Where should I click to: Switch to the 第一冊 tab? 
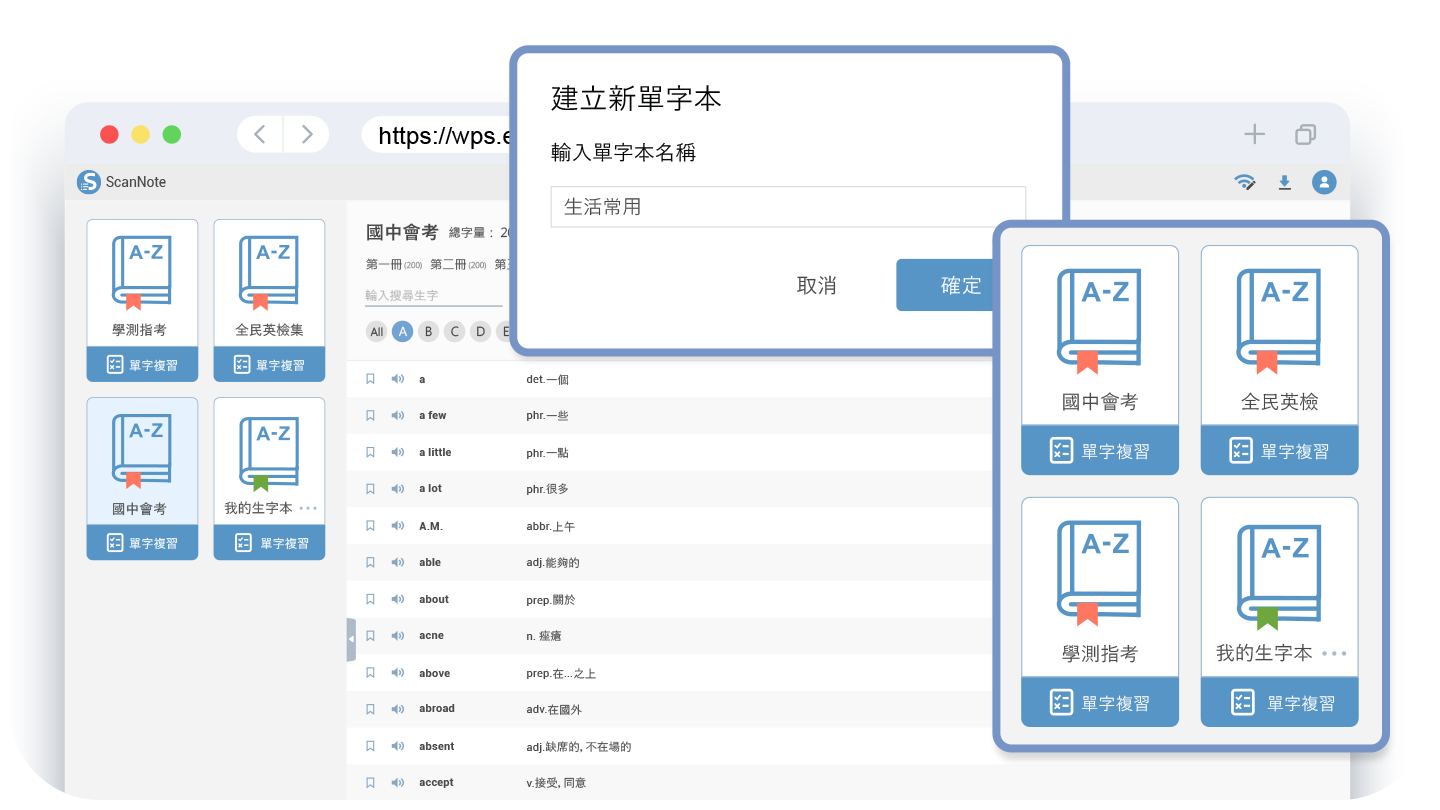pos(395,265)
